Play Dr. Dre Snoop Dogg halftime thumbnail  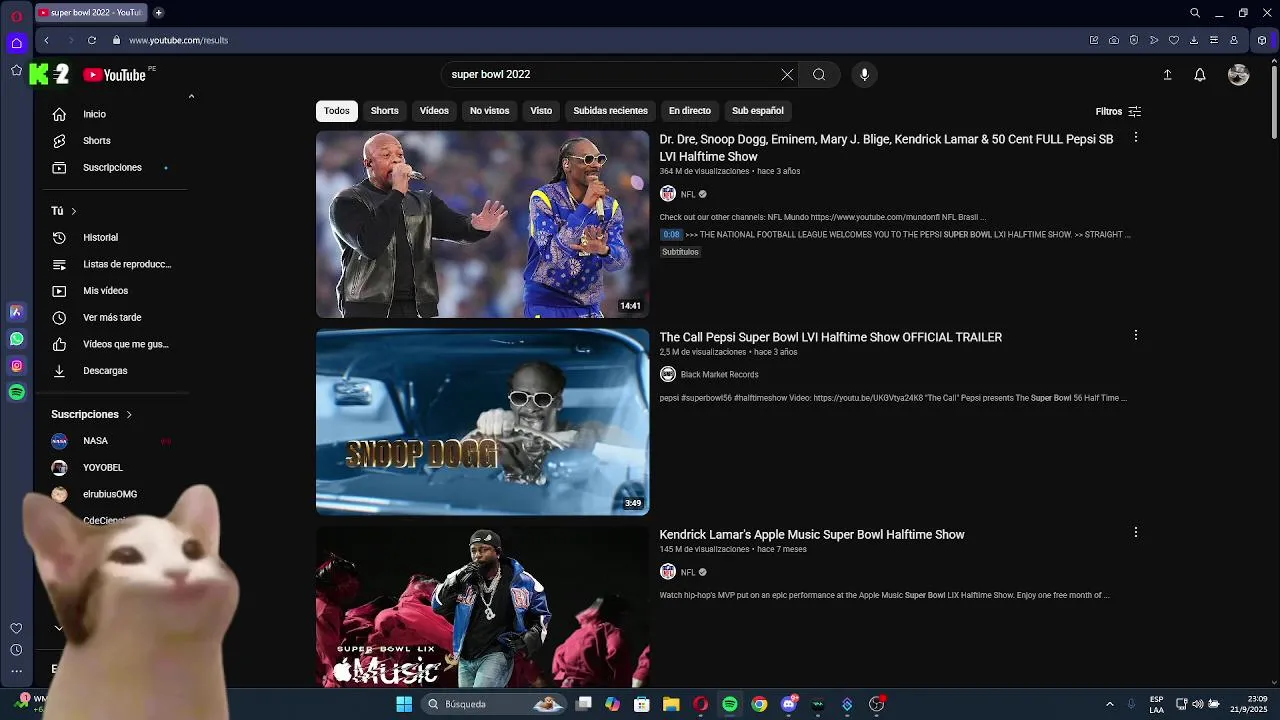point(482,224)
